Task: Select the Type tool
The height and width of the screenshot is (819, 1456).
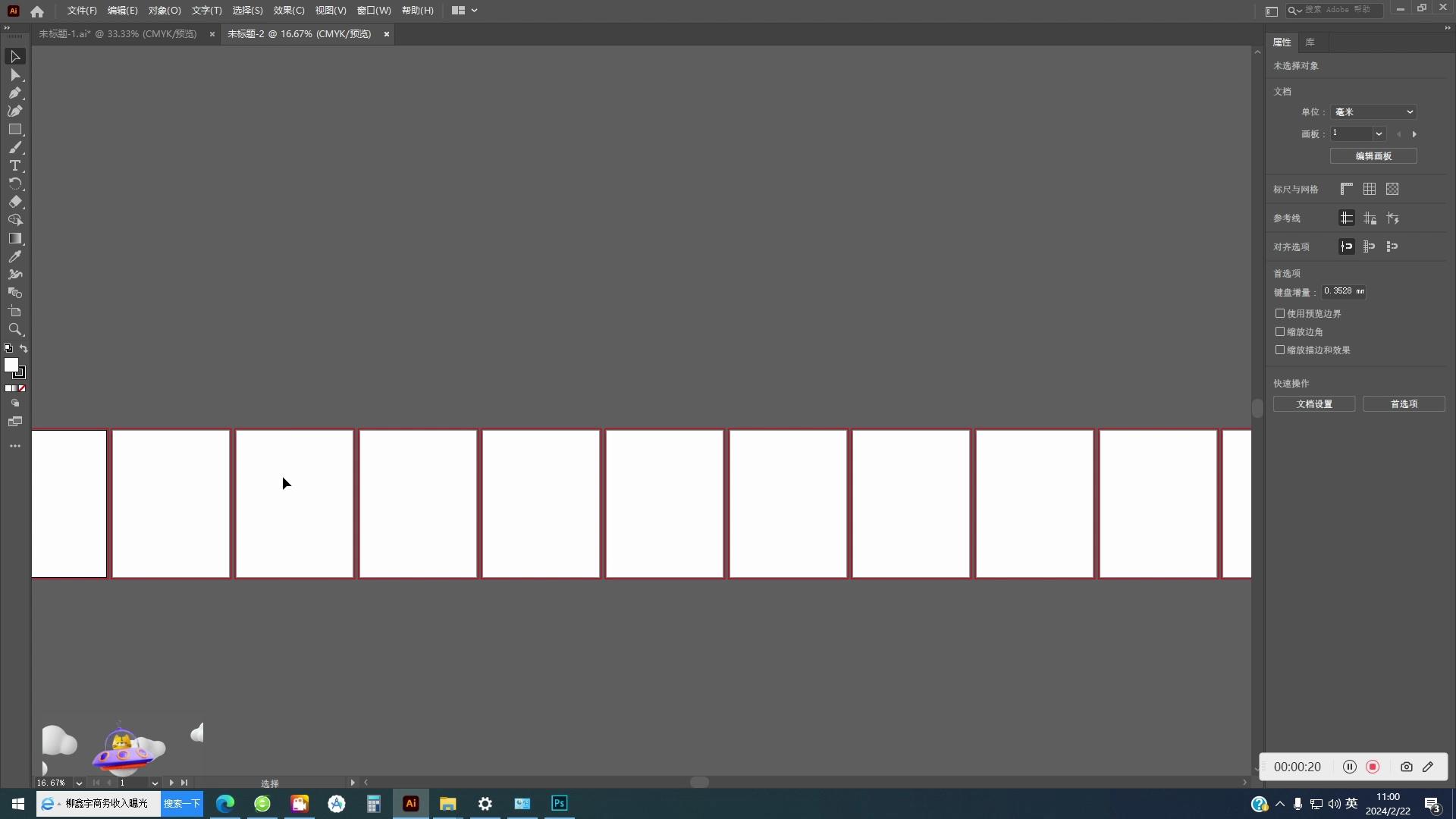Action: 14,166
